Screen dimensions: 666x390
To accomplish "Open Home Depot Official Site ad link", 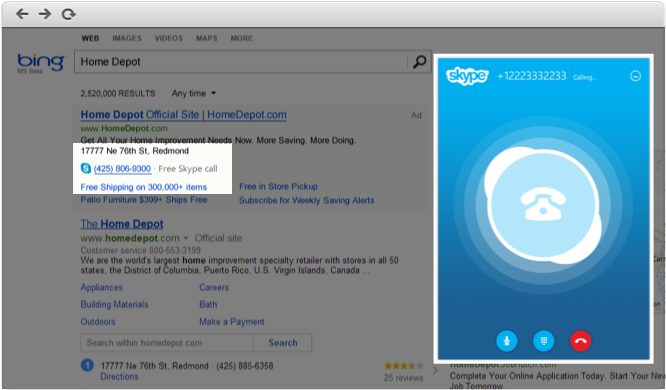I will (183, 115).
